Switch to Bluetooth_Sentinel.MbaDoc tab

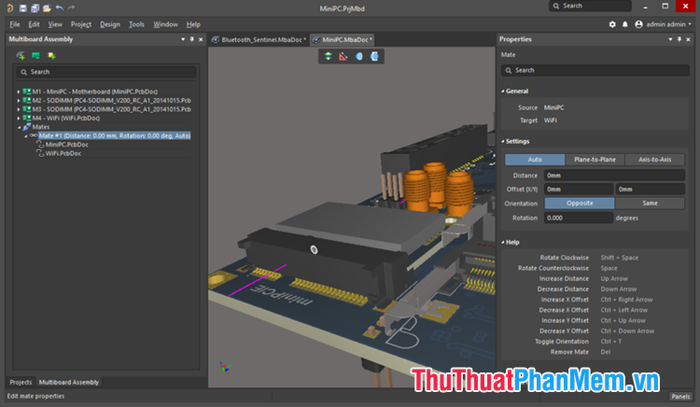point(259,40)
